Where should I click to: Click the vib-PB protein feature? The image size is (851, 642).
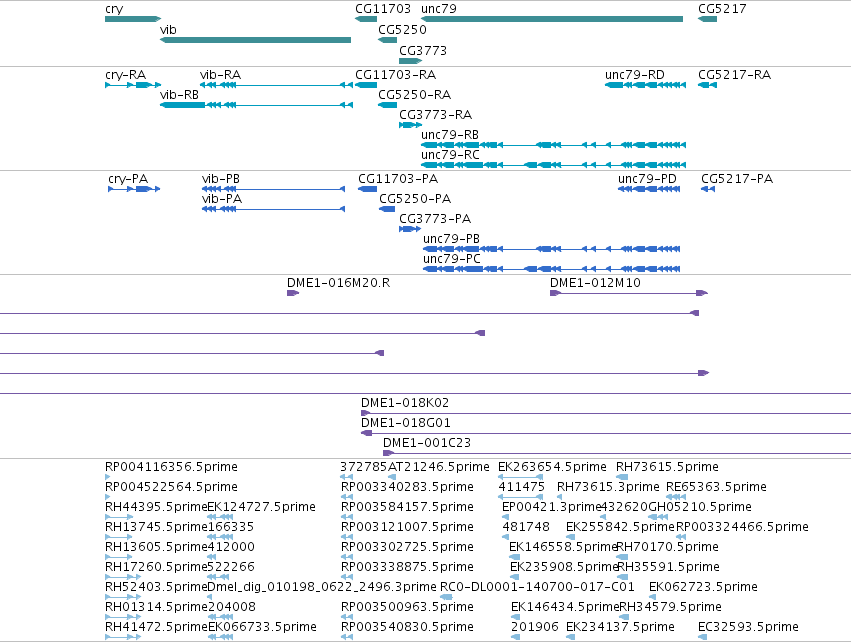(x=274, y=189)
